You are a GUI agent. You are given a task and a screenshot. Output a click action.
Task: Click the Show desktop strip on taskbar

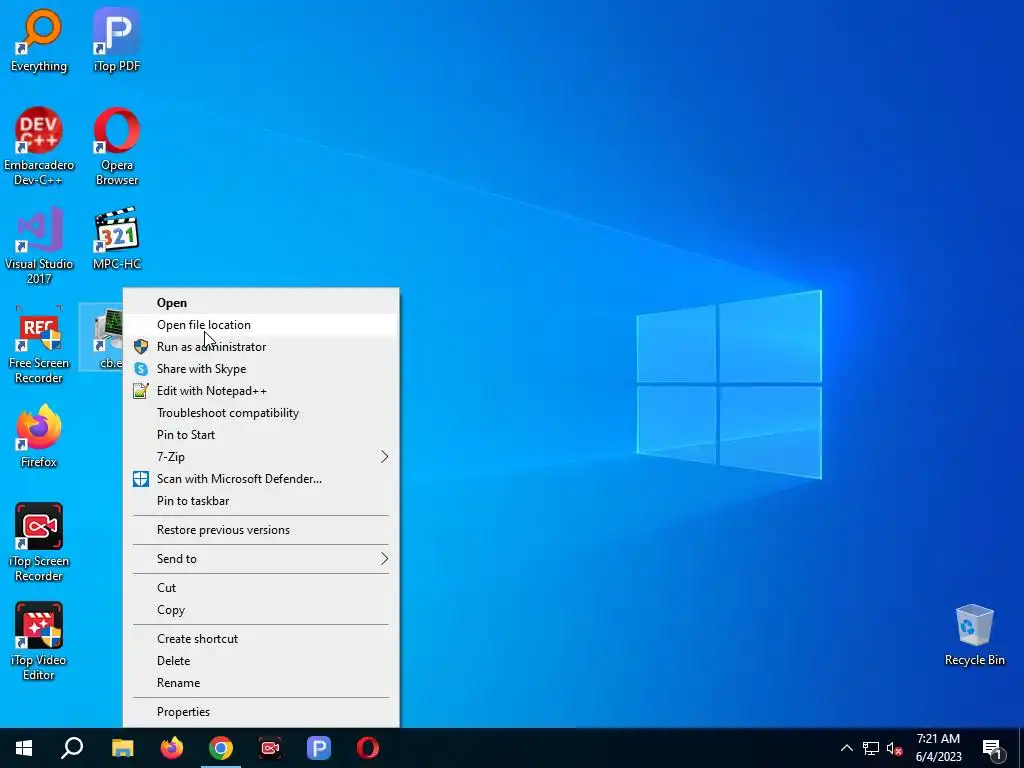click(x=1021, y=748)
